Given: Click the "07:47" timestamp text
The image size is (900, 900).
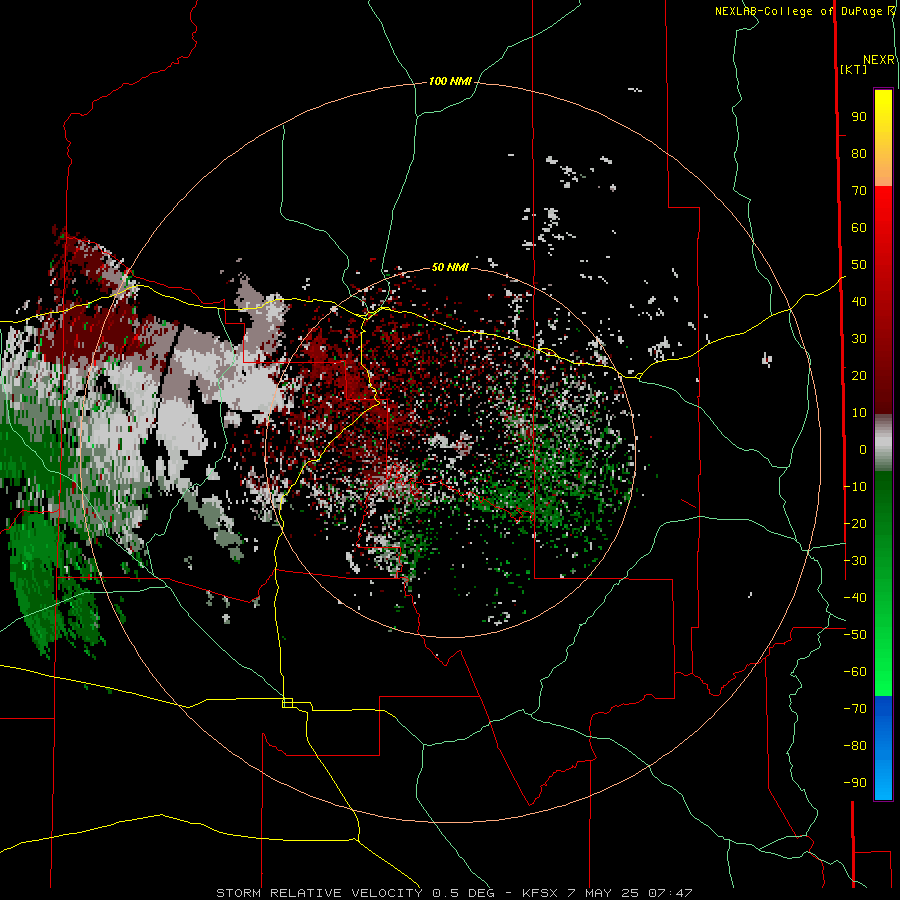Looking at the screenshot, I should tap(670, 893).
